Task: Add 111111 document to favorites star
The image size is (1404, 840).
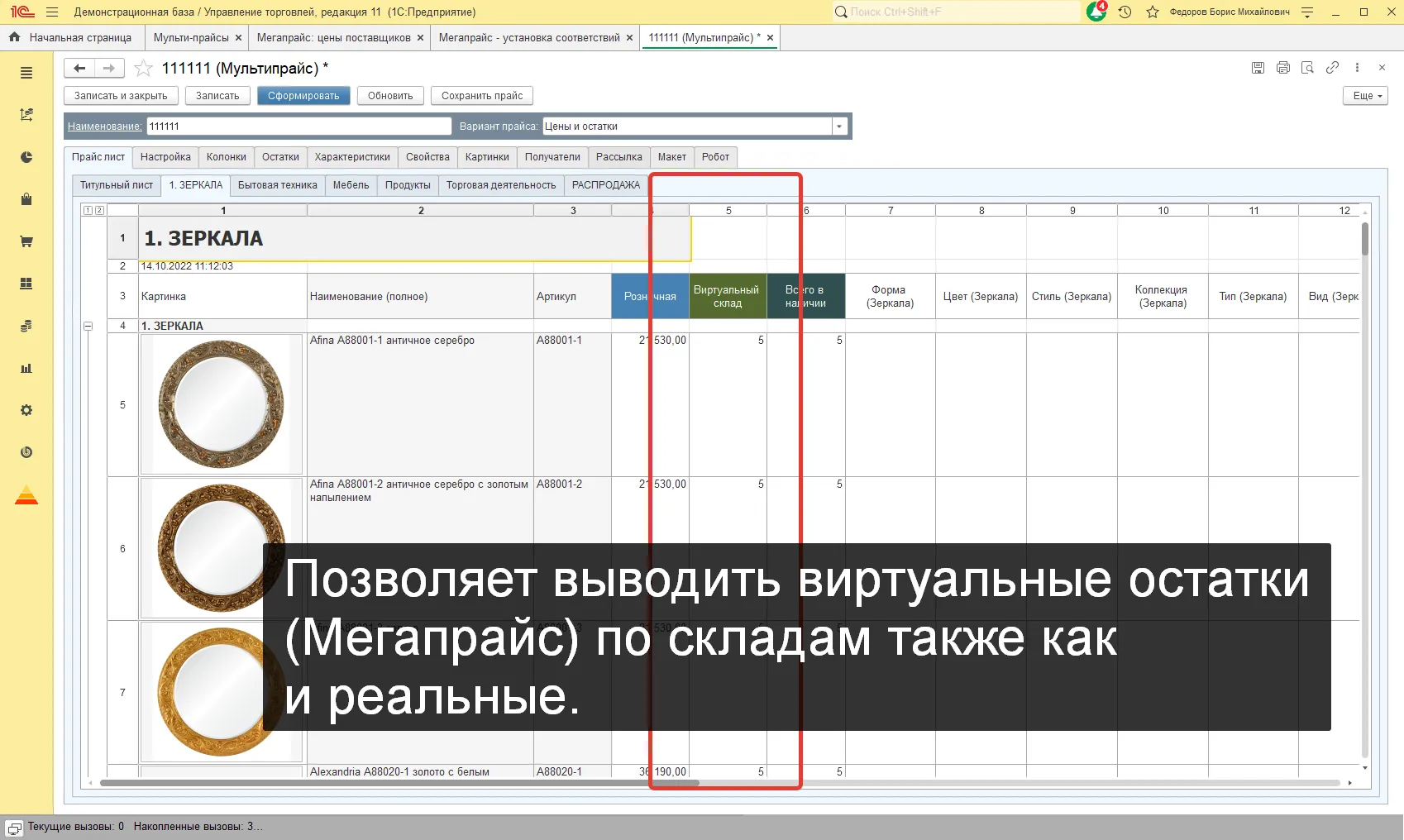Action: 143,68
